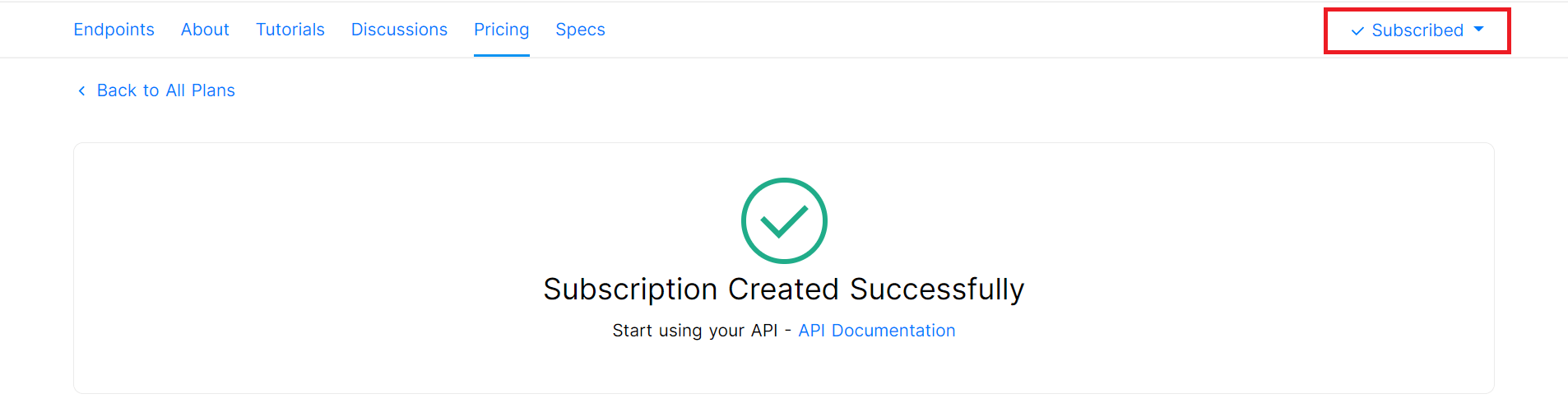The image size is (1568, 417).
Task: Click the 'All Plans' text in back link
Action: point(201,90)
